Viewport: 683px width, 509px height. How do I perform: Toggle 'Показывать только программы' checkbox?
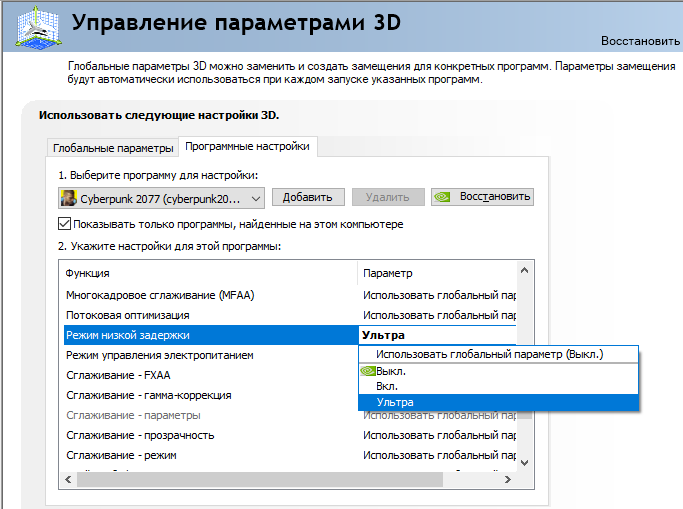click(x=66, y=224)
